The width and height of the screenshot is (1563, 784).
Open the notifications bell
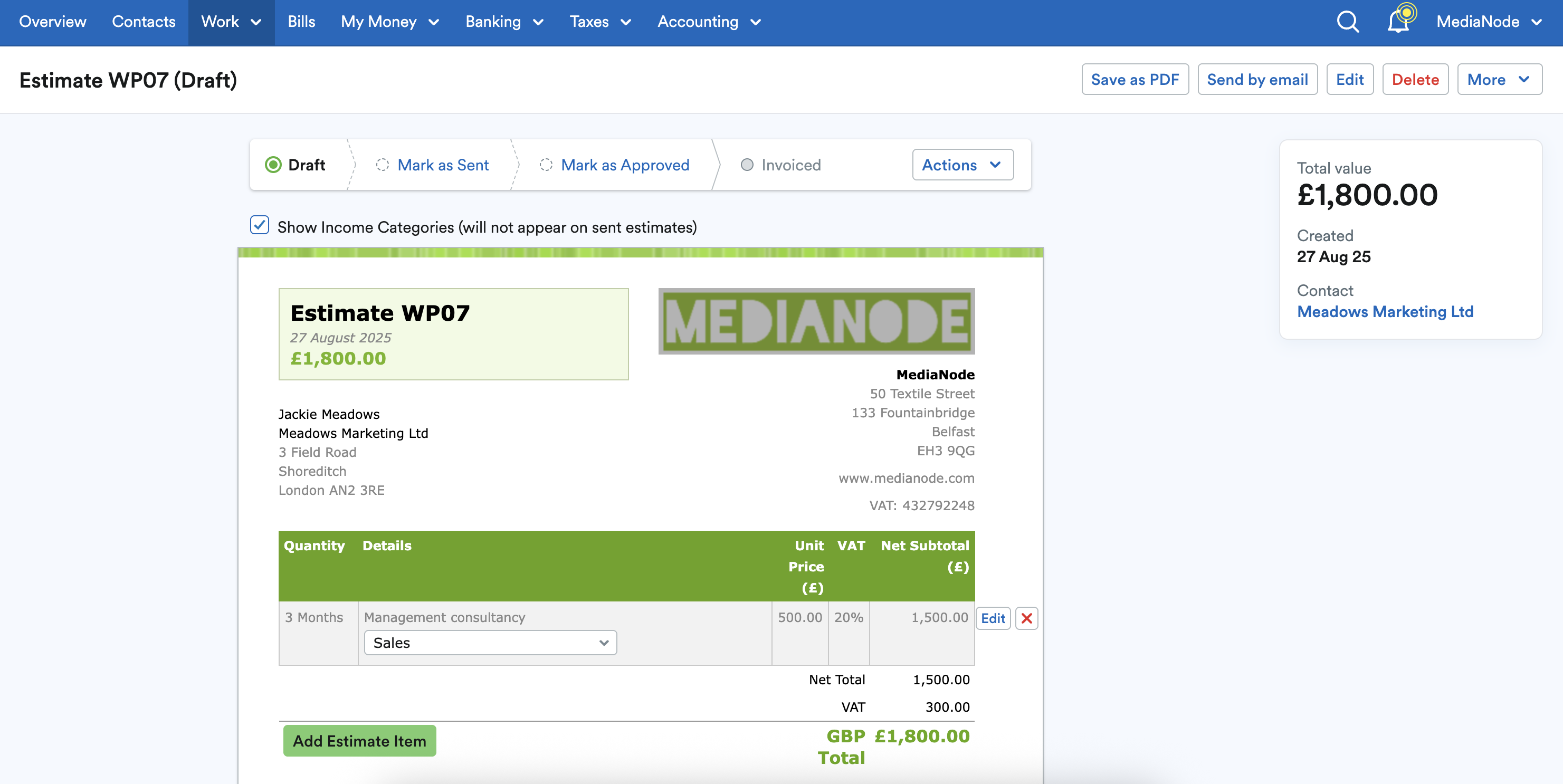pyautogui.click(x=1398, y=22)
